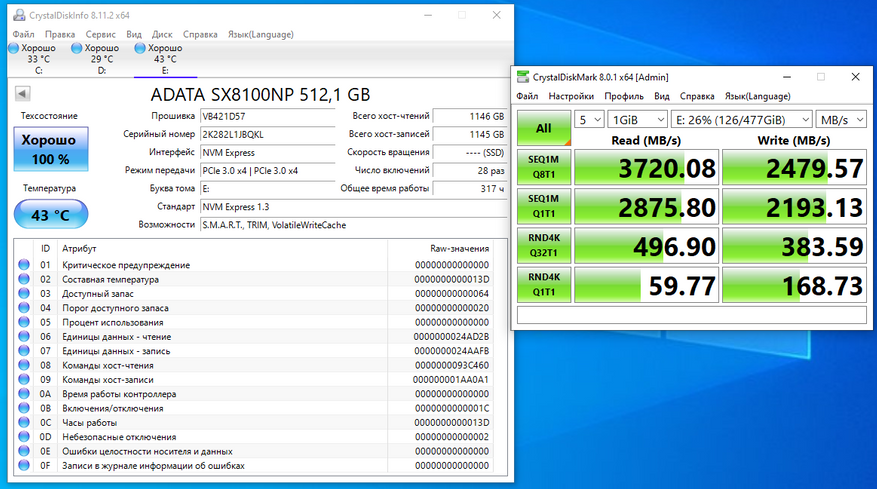Open Файл menu in CrystalDiskMark
Screen dimensions: 877x489
pos(527,96)
